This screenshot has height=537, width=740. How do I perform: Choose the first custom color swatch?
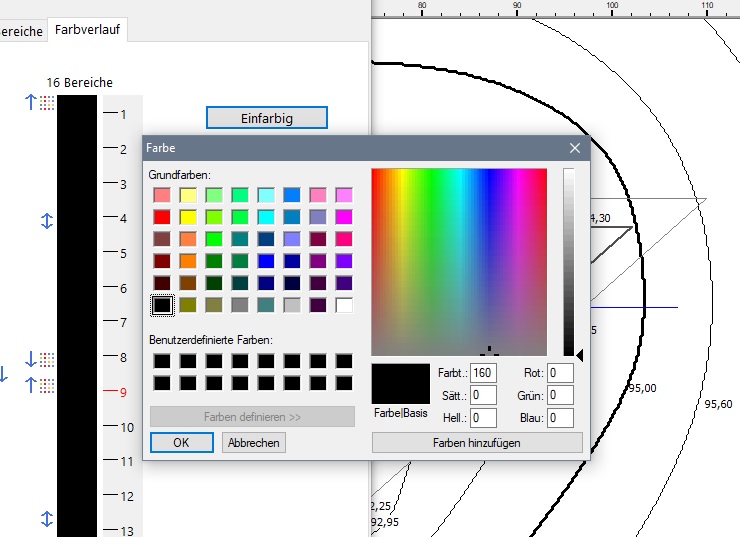tap(161, 361)
